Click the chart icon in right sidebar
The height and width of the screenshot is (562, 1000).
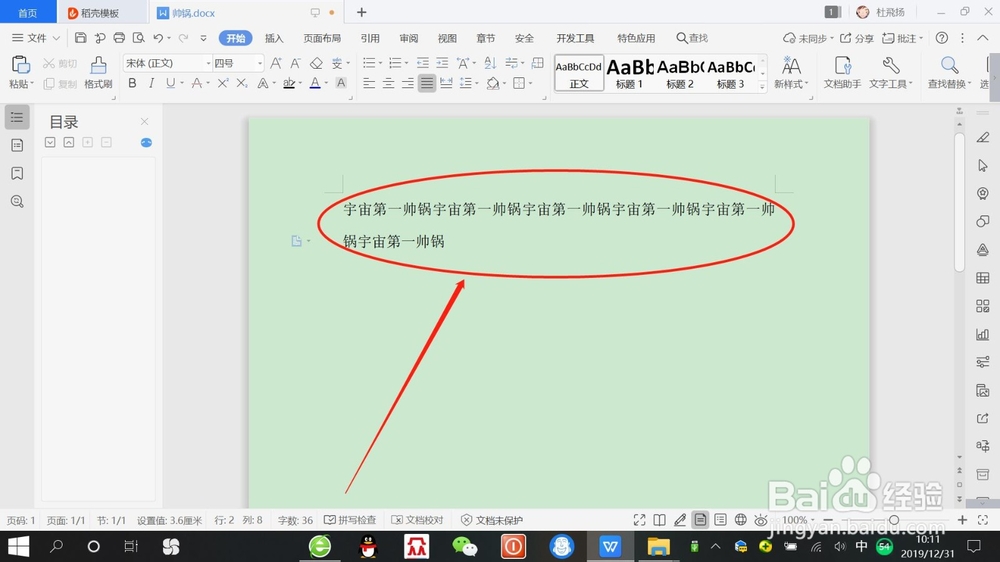click(983, 334)
